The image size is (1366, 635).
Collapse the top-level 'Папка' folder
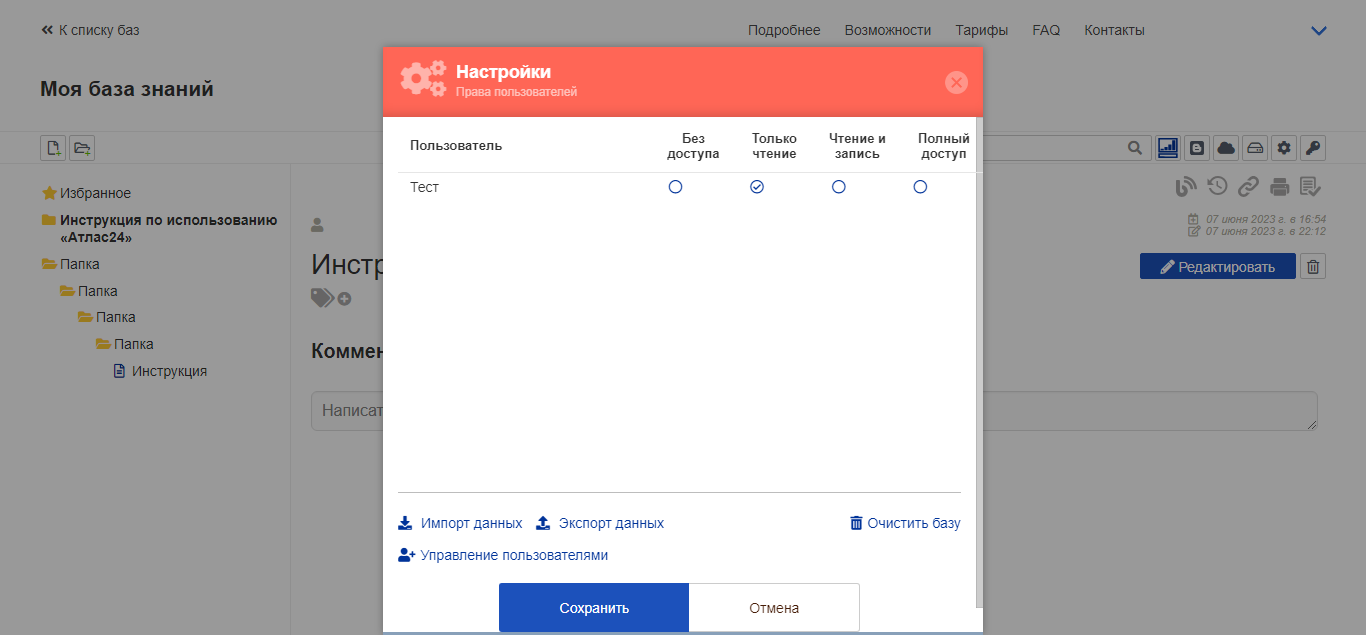click(49, 264)
